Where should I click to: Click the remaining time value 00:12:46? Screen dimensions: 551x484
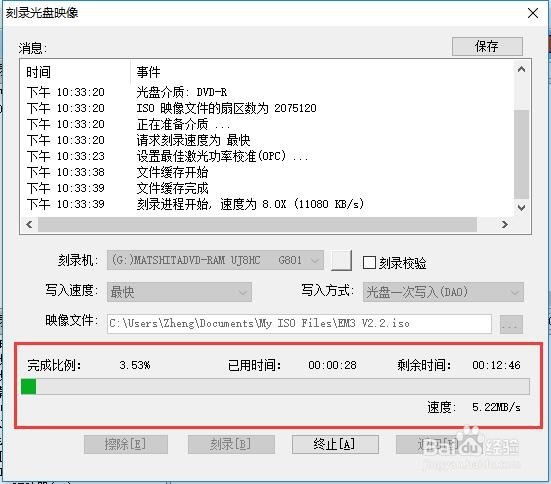coord(496,365)
